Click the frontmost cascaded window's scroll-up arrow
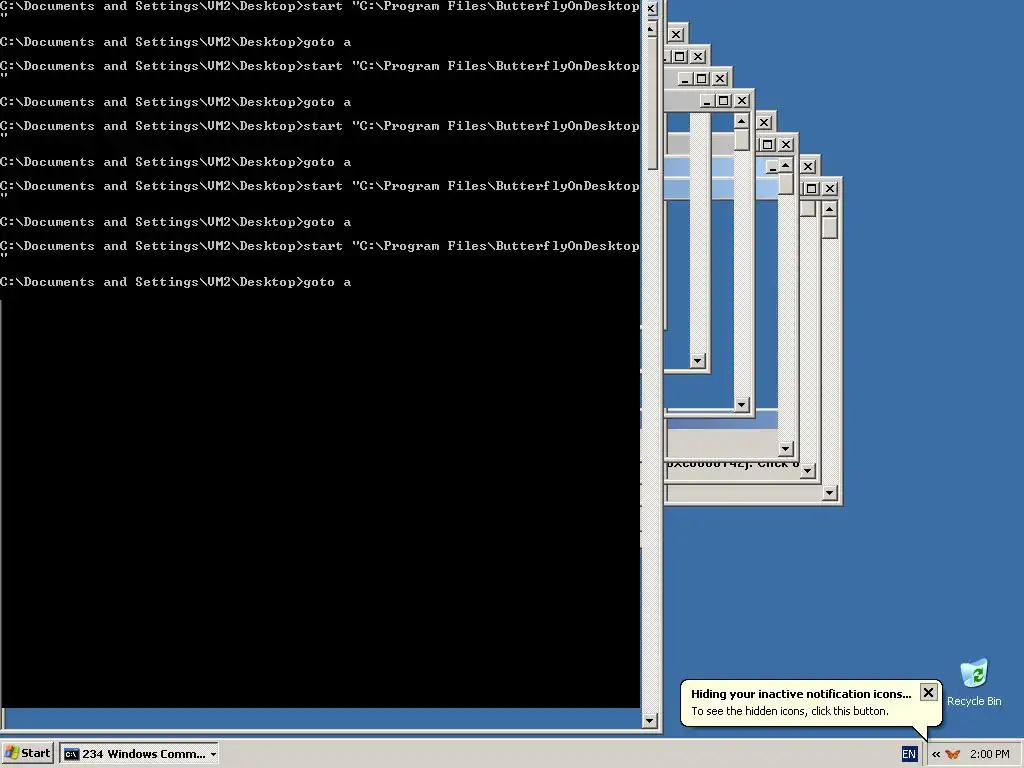This screenshot has height=768, width=1024. (829, 209)
